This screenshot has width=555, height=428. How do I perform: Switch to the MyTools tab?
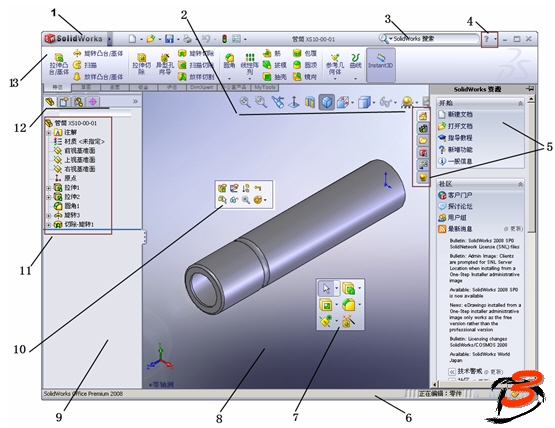(x=265, y=87)
